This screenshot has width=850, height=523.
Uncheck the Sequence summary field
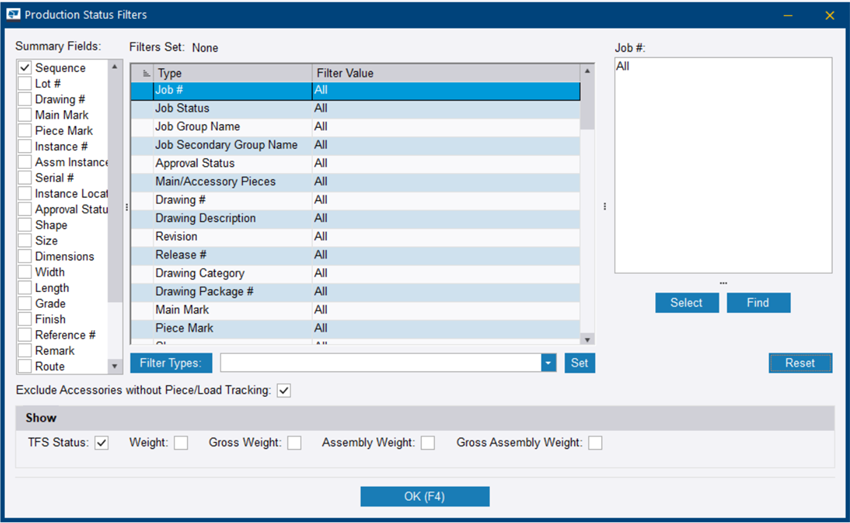(25, 68)
